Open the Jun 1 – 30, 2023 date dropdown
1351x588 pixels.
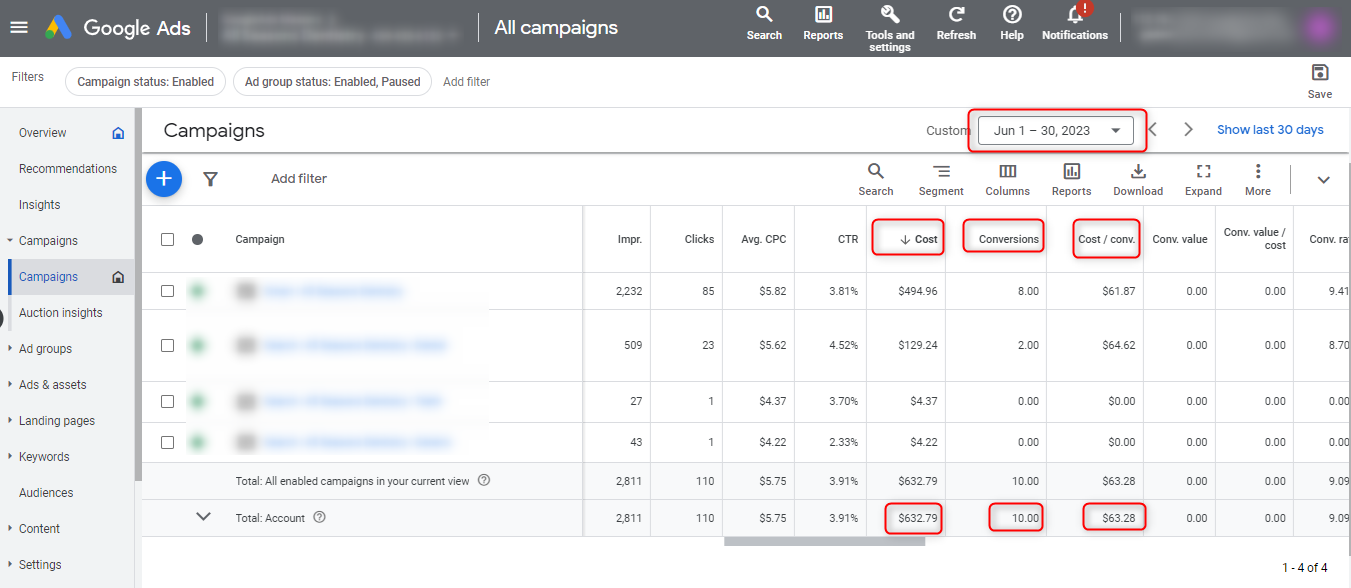click(x=1056, y=130)
